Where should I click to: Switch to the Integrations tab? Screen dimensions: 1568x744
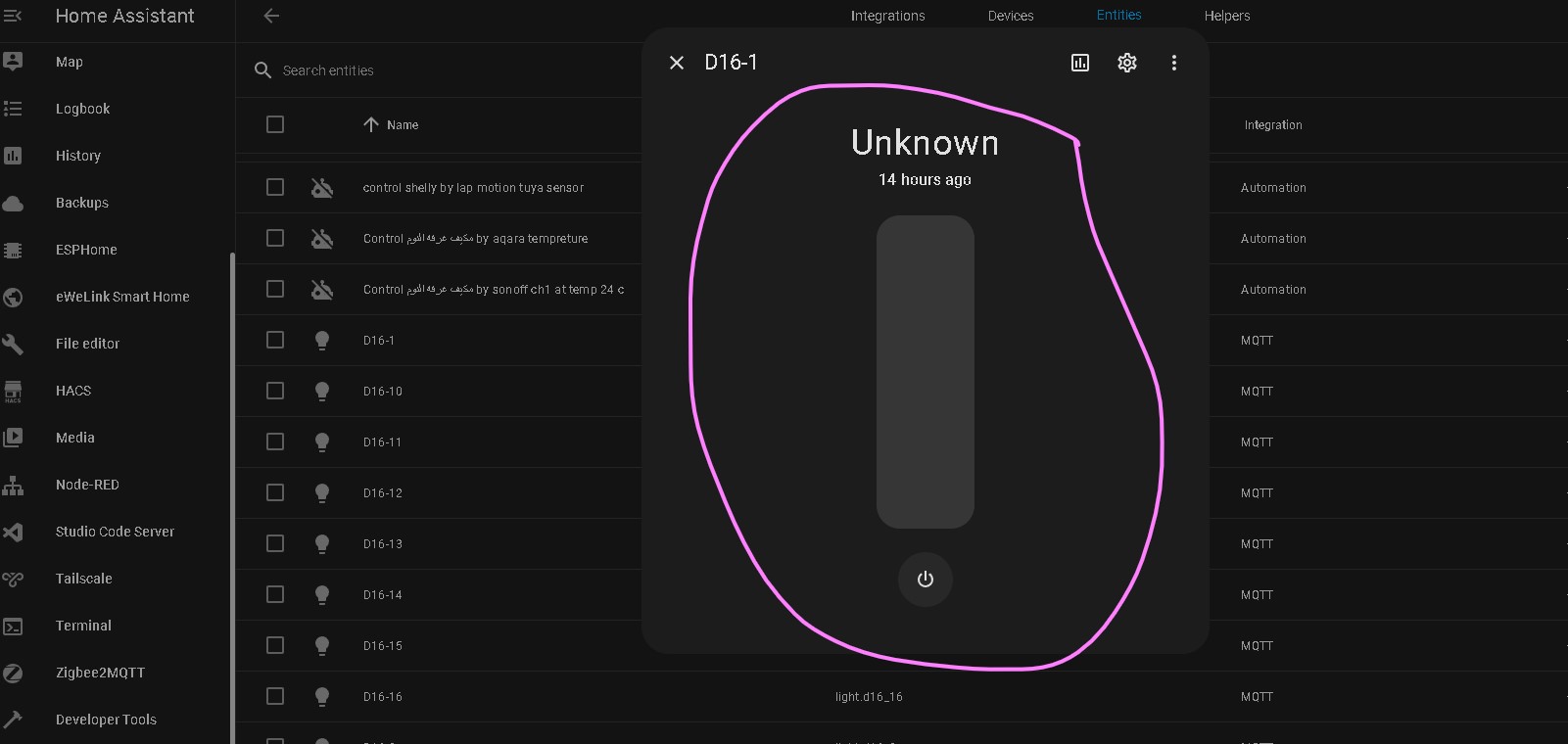pos(887,16)
